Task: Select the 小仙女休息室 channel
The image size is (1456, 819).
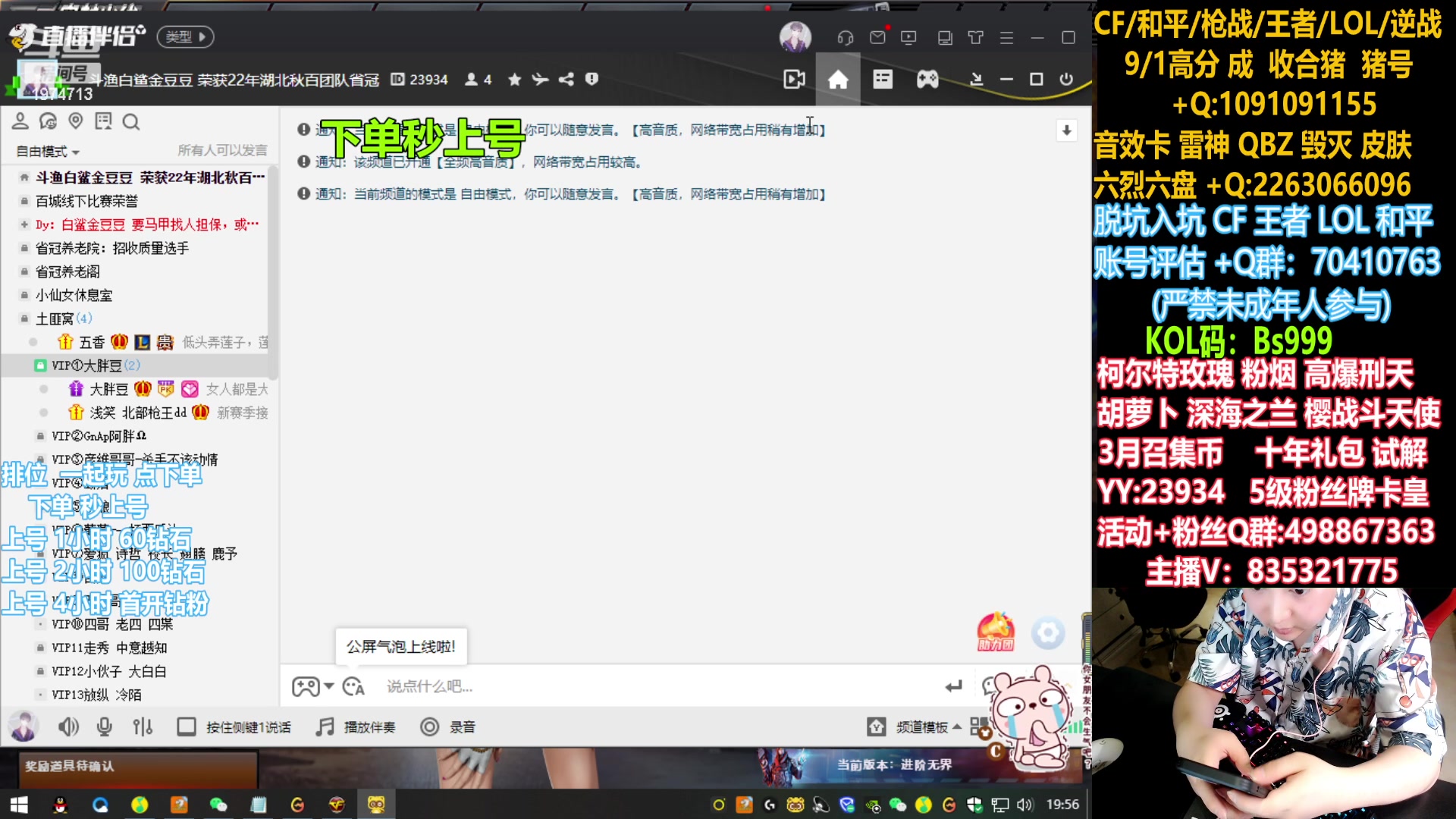Action: (x=74, y=295)
